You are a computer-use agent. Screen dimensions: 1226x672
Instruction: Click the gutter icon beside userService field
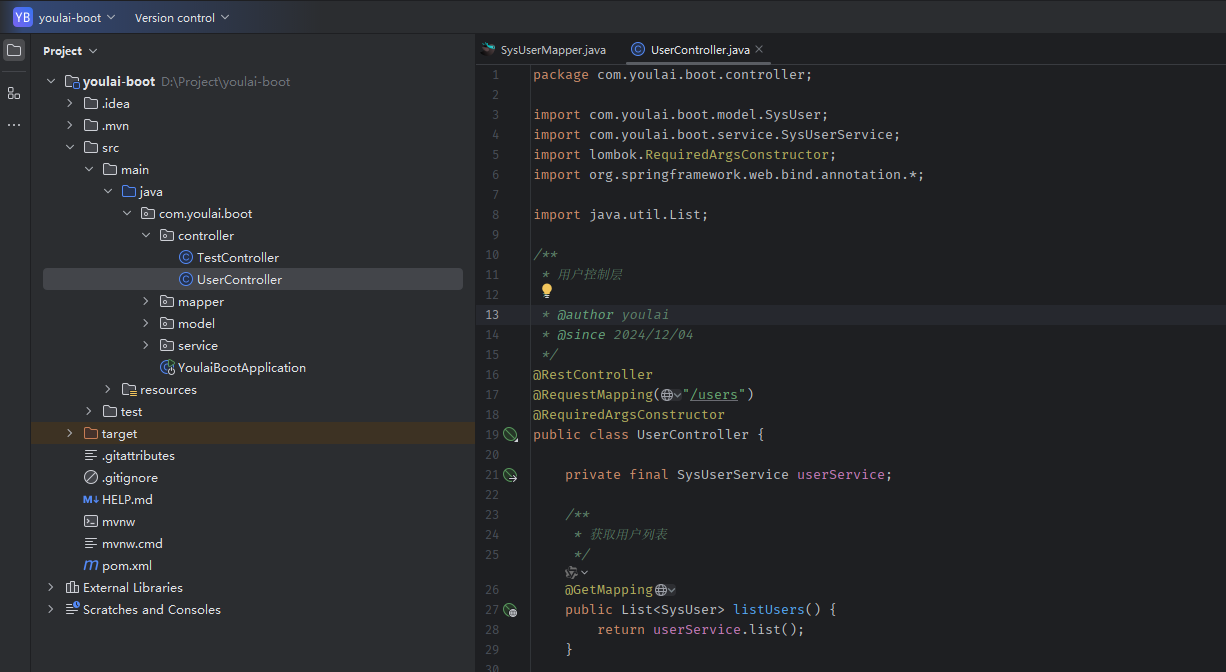point(510,475)
